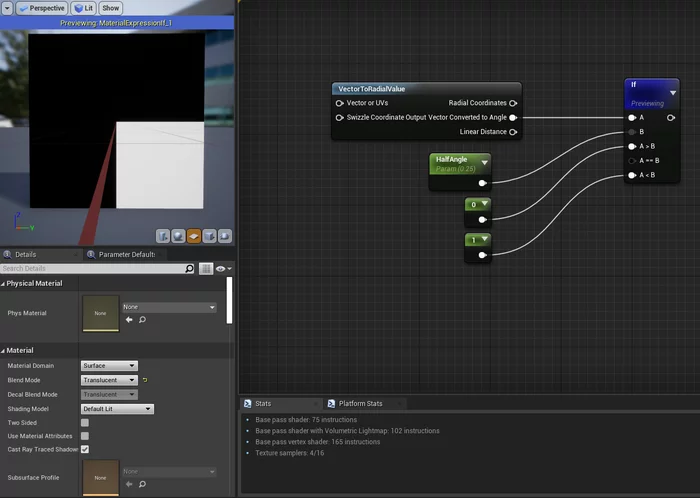The height and width of the screenshot is (498, 700).
Task: Use selected asset arrow for Phys Material
Action: coord(129,320)
